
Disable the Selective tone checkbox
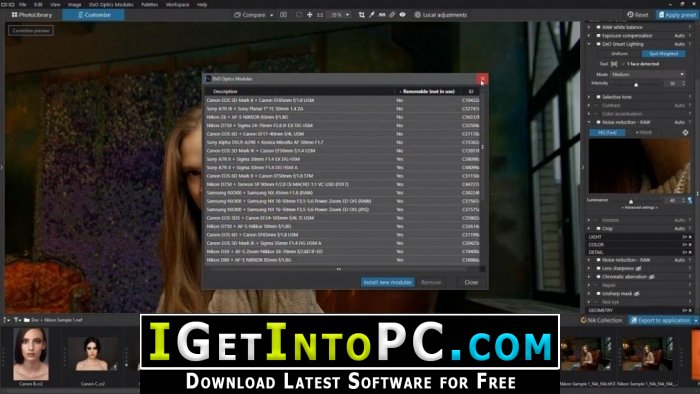tap(598, 97)
